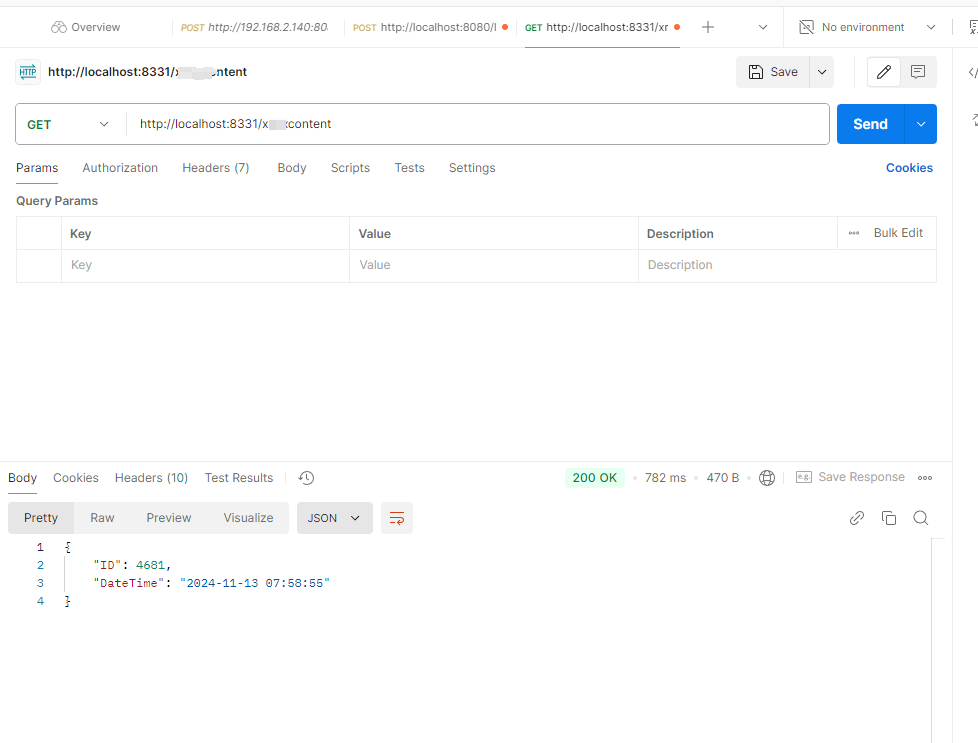Open the Authorization tab

[120, 168]
